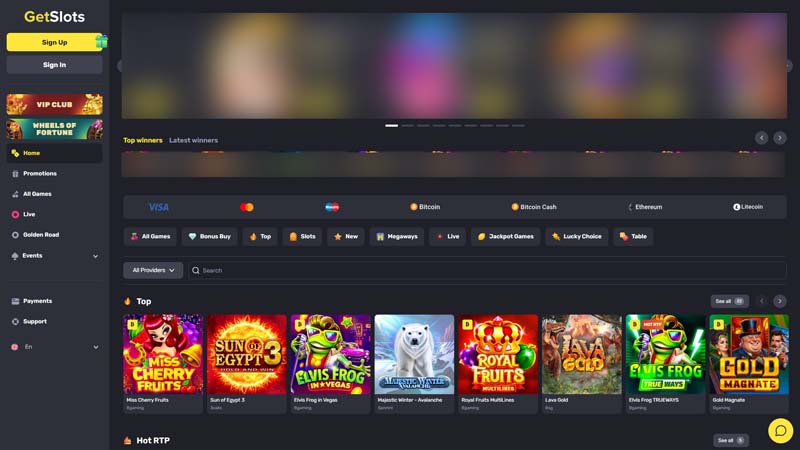Viewport: 800px width, 450px height.
Task: Click See all for Top games
Action: [730, 302]
